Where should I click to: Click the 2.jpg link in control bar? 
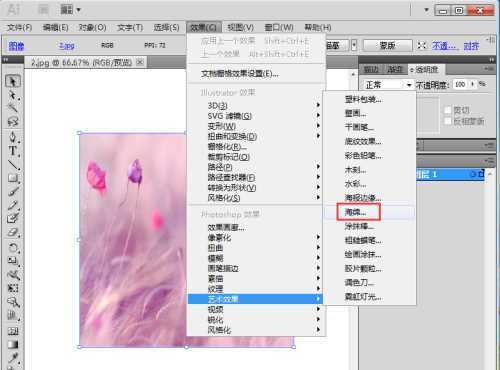pos(67,45)
